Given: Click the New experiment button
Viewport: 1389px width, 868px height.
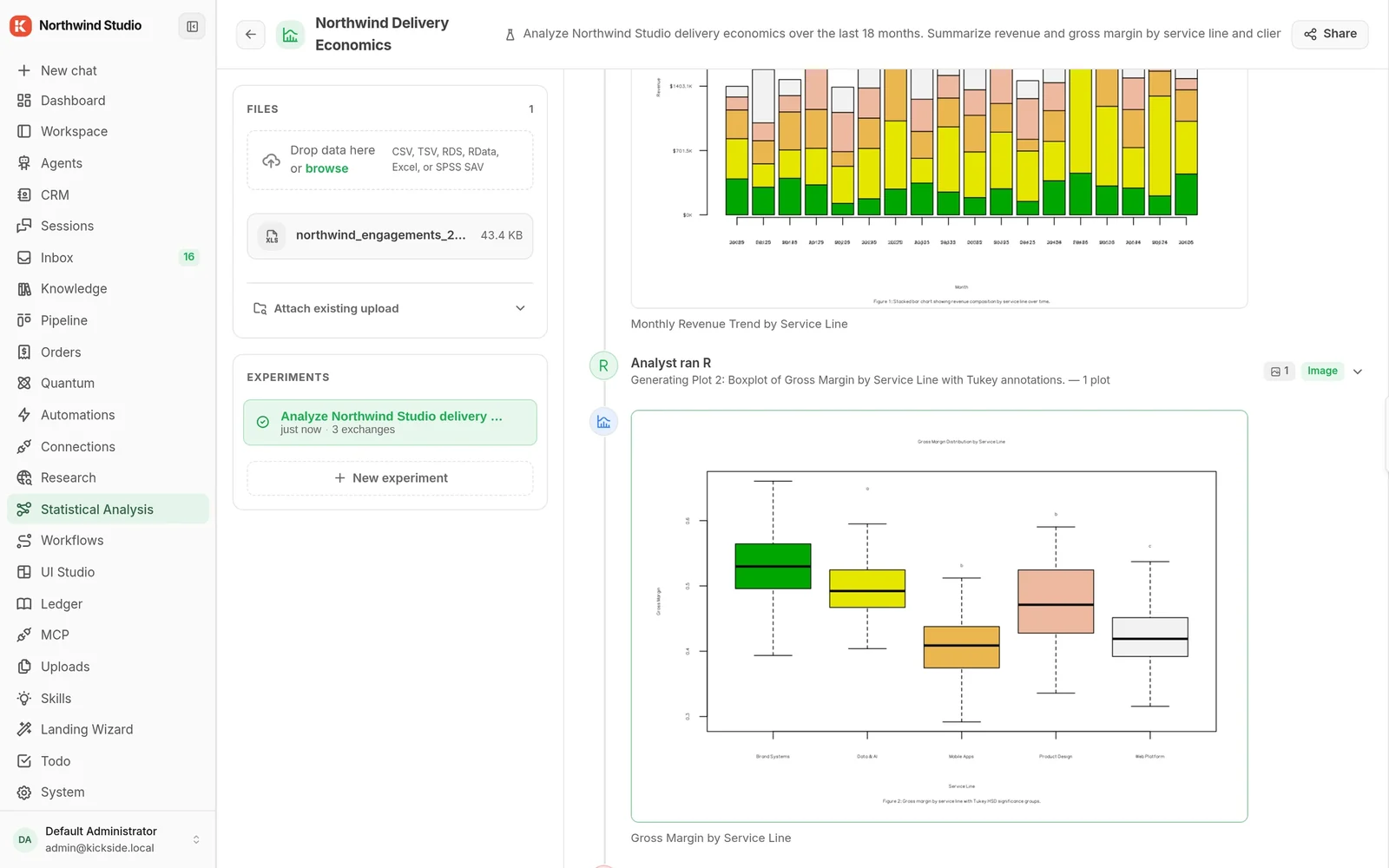Looking at the screenshot, I should point(390,478).
